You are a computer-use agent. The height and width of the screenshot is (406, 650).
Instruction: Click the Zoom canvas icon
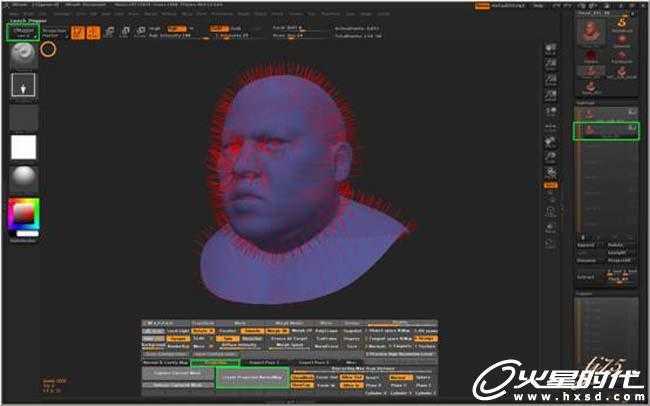click(x=551, y=64)
